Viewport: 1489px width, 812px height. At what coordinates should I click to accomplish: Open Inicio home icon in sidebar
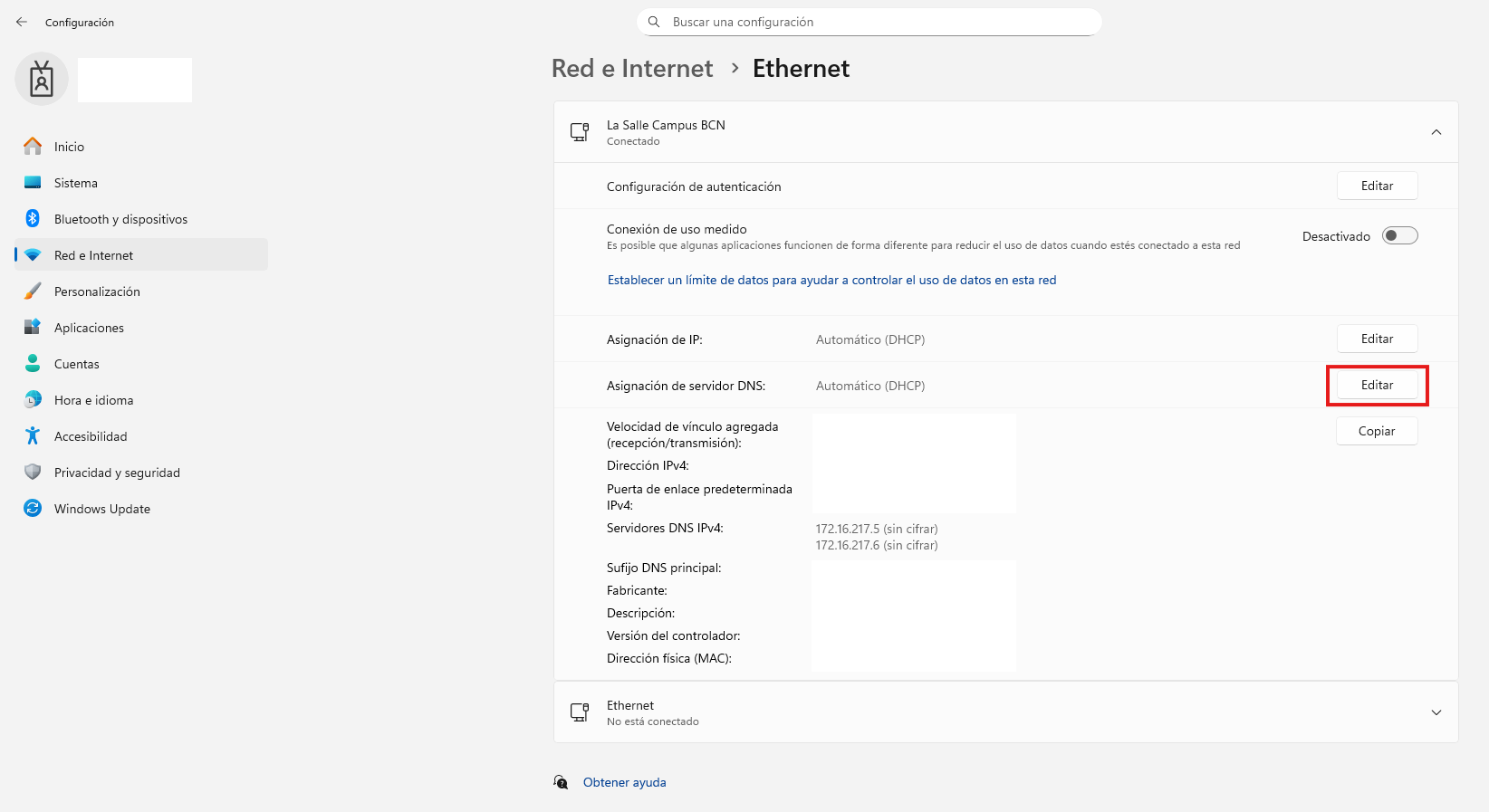pos(33,146)
